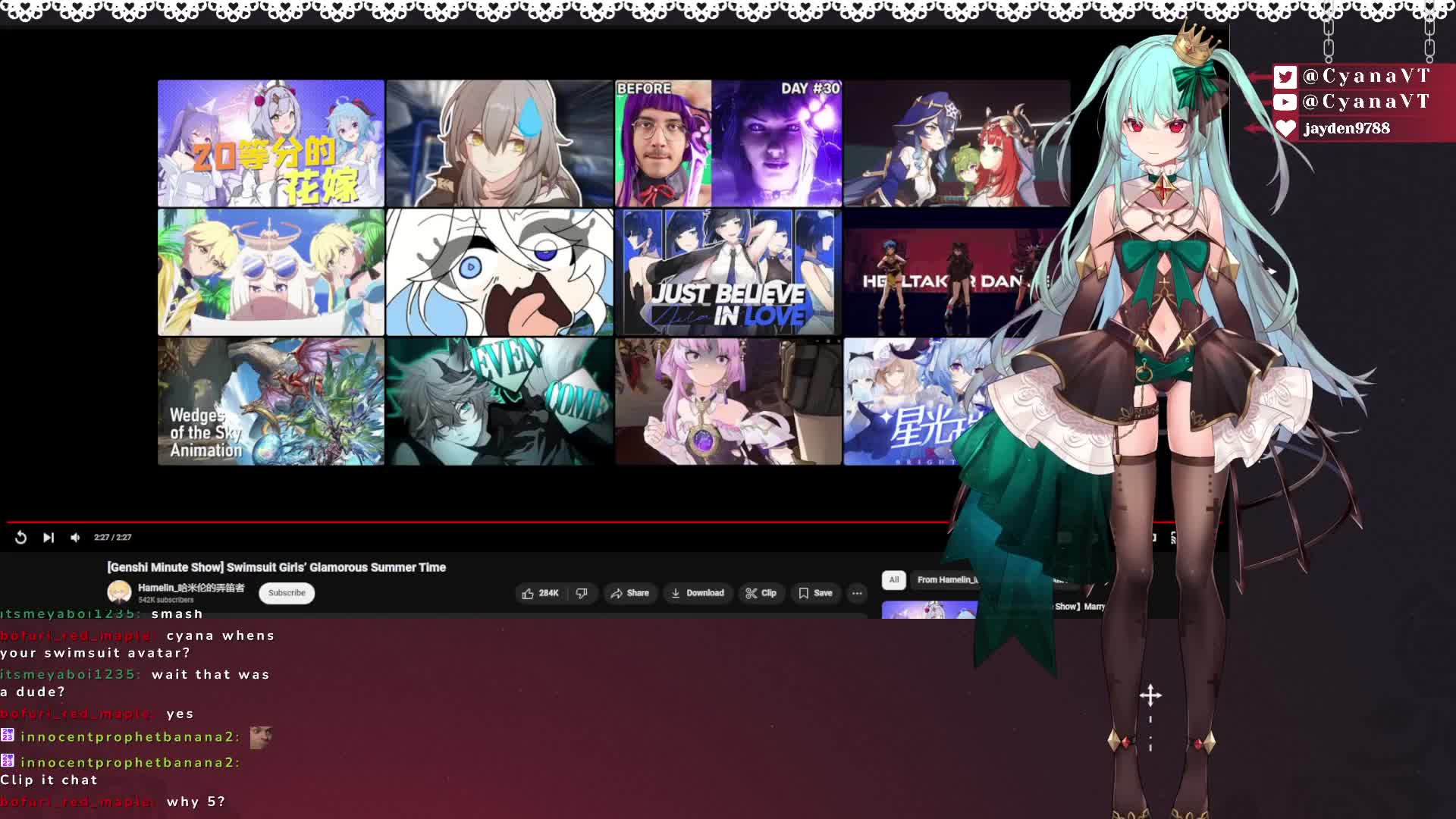
Task: Open the Share dialog
Action: point(629,593)
